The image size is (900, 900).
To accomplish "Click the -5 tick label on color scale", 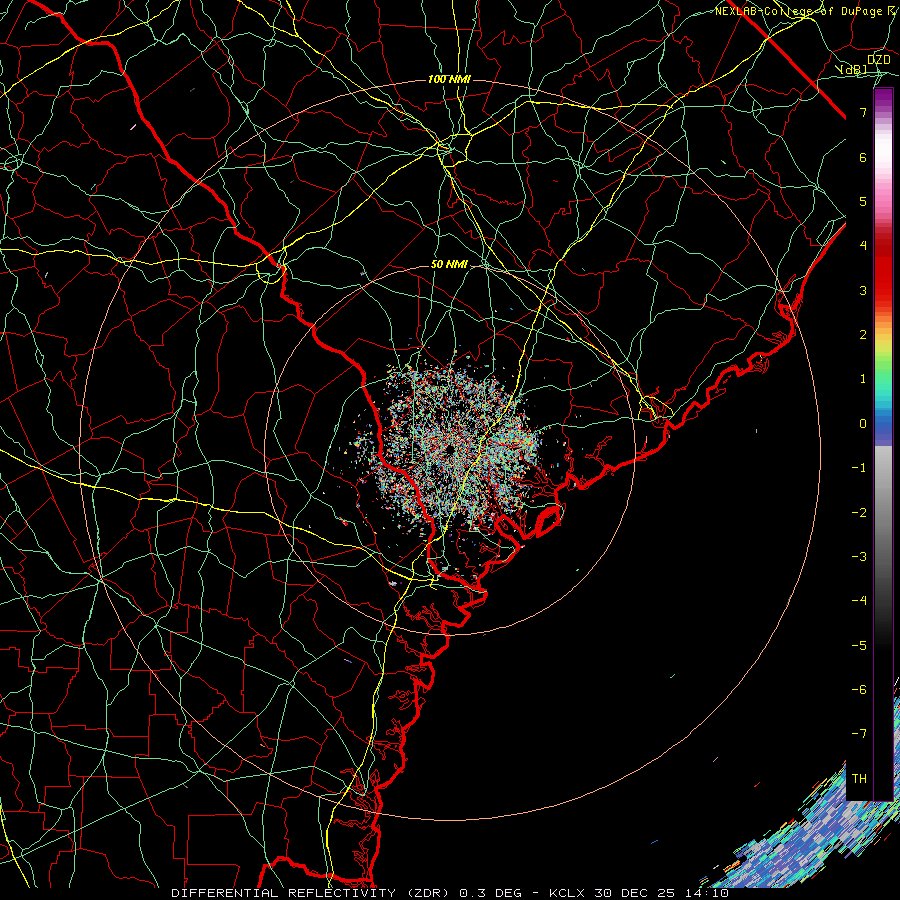I will pos(859,645).
